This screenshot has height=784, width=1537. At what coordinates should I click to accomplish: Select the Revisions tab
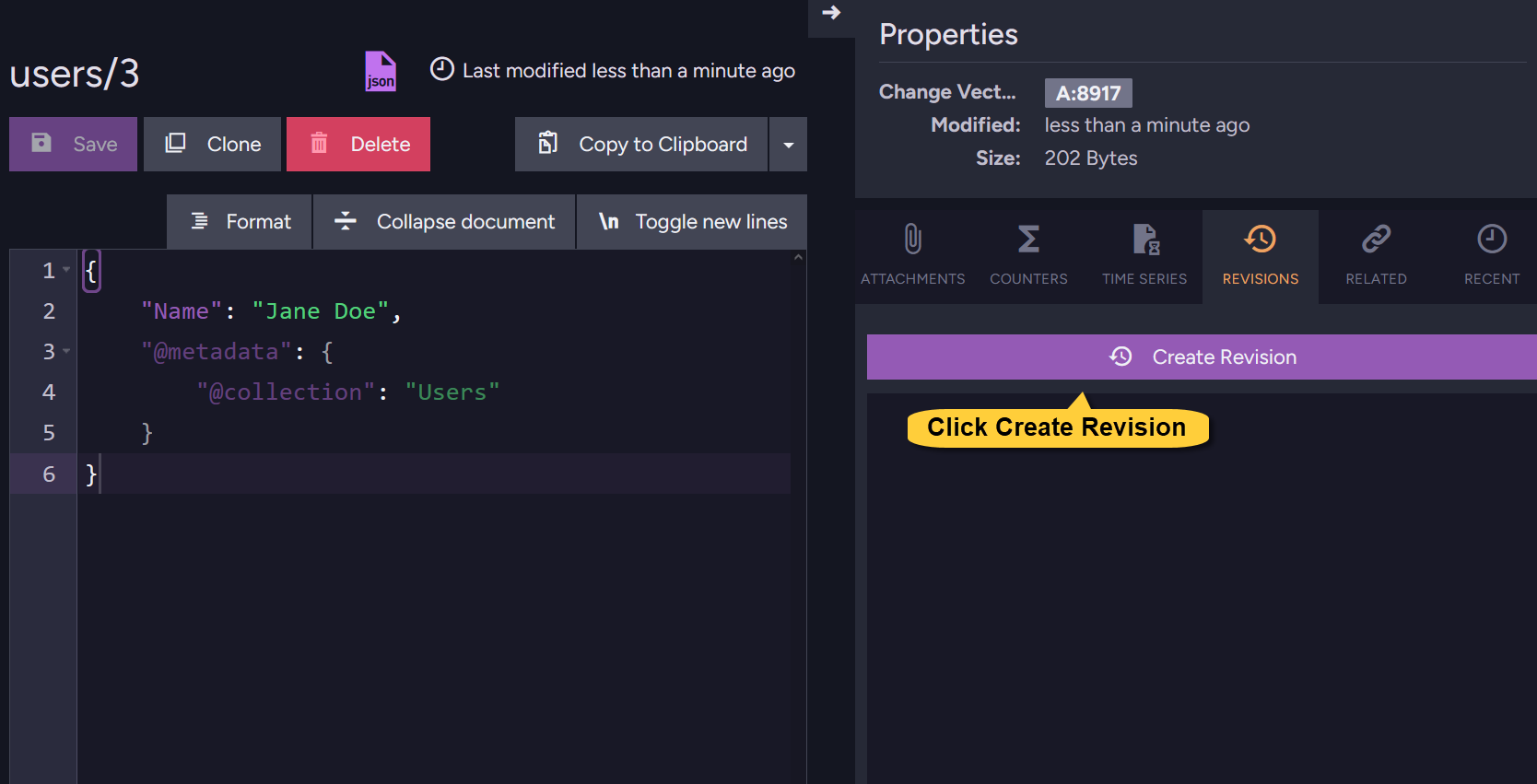coord(1261,256)
